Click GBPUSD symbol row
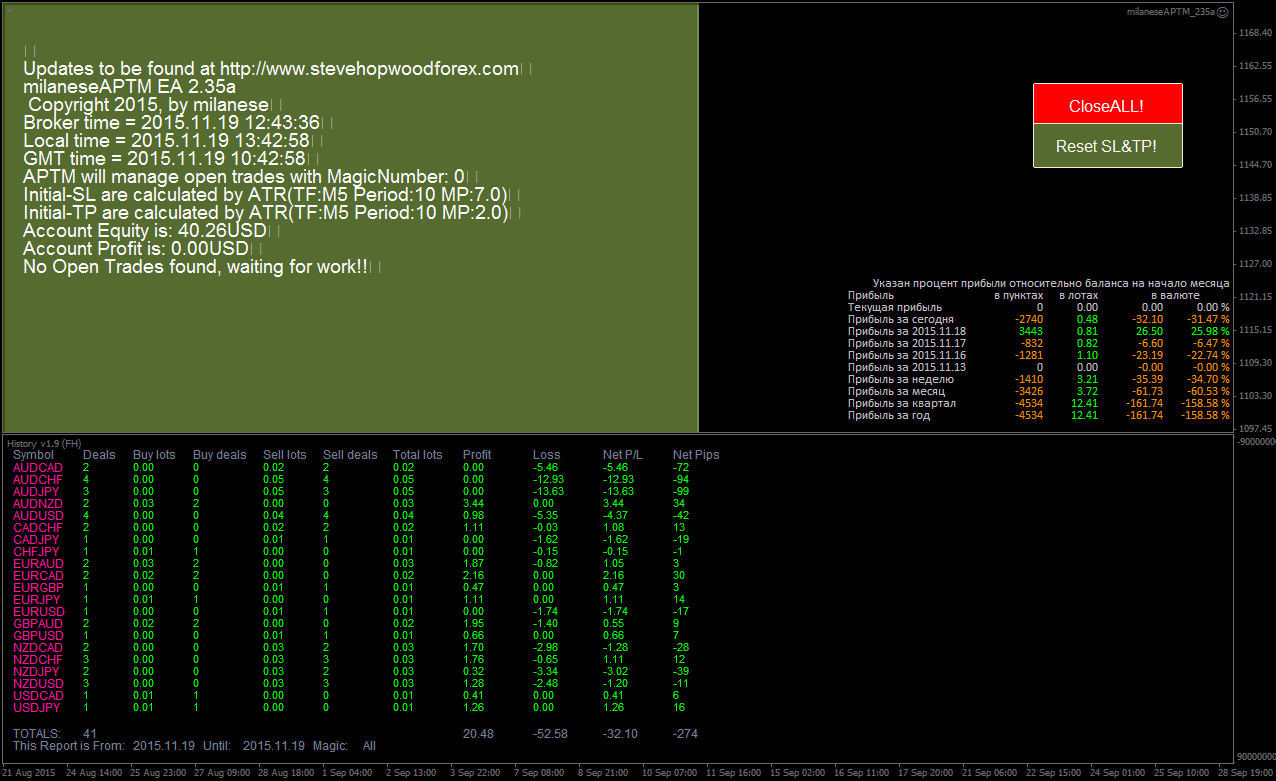1276x781 pixels. (37, 636)
